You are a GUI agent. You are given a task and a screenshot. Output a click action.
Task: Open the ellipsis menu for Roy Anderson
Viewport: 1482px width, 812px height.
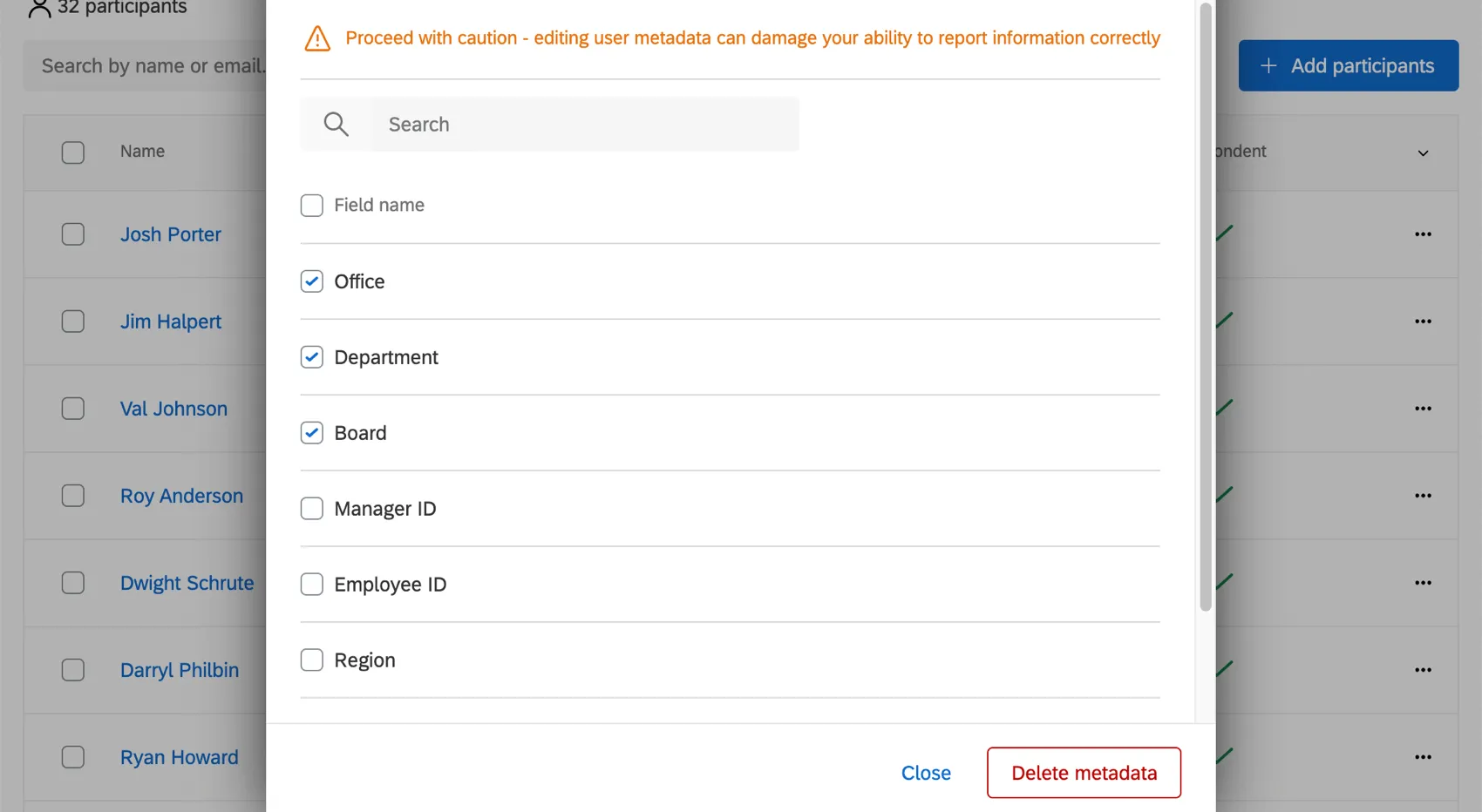pyautogui.click(x=1423, y=496)
